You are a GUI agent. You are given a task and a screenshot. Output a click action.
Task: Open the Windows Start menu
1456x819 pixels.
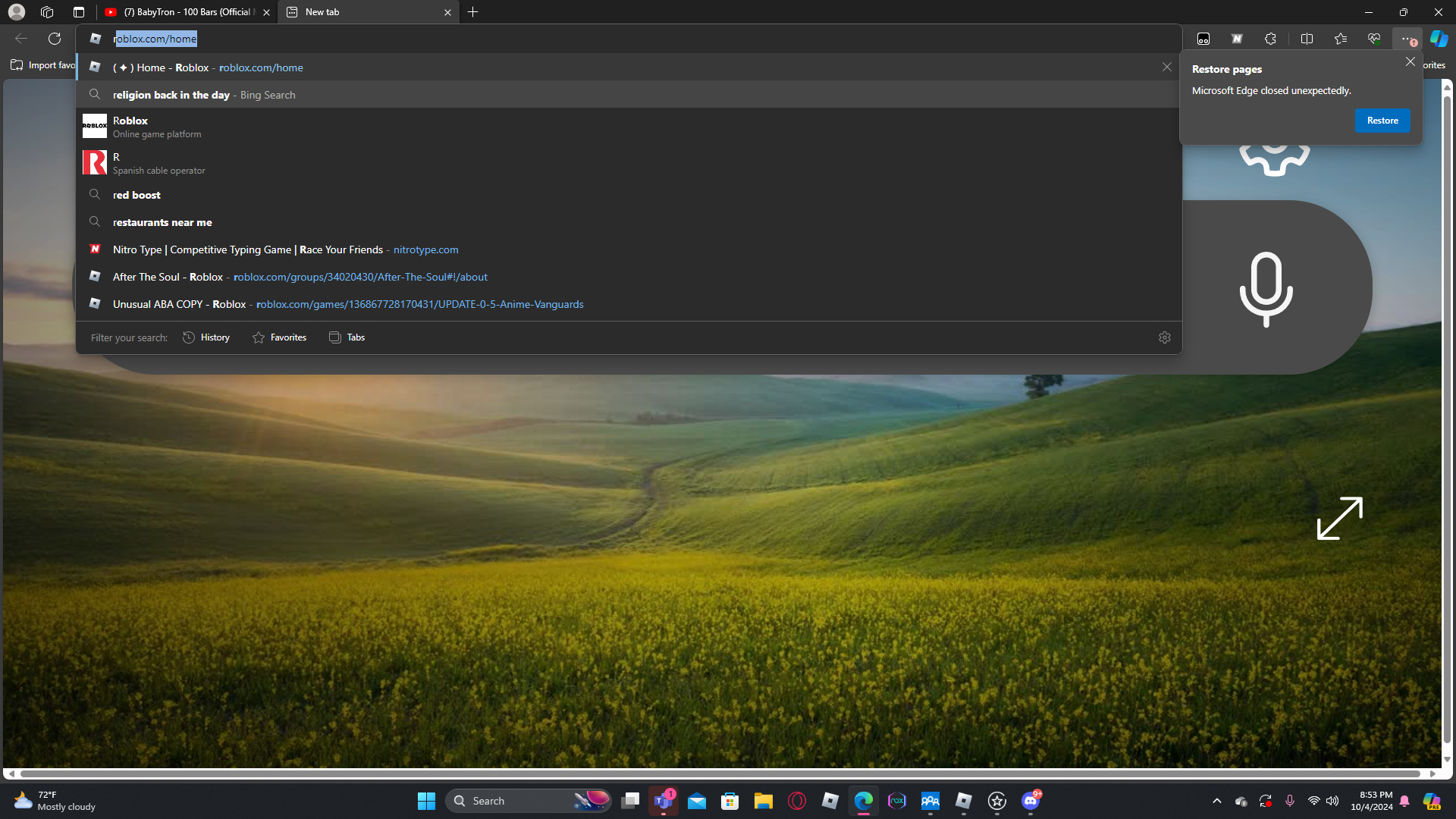point(426,801)
